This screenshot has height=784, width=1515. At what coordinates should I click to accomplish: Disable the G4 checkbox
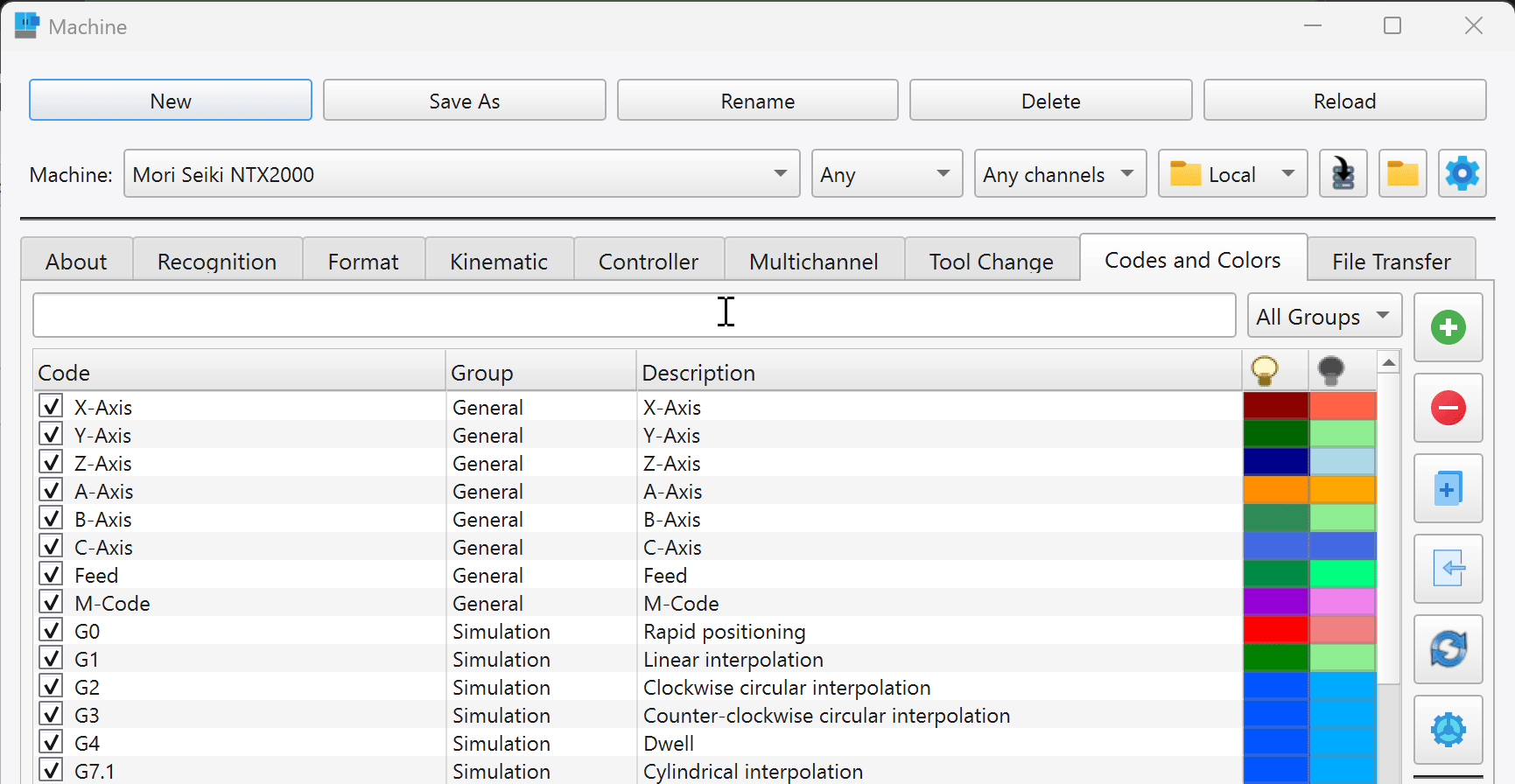pos(52,742)
